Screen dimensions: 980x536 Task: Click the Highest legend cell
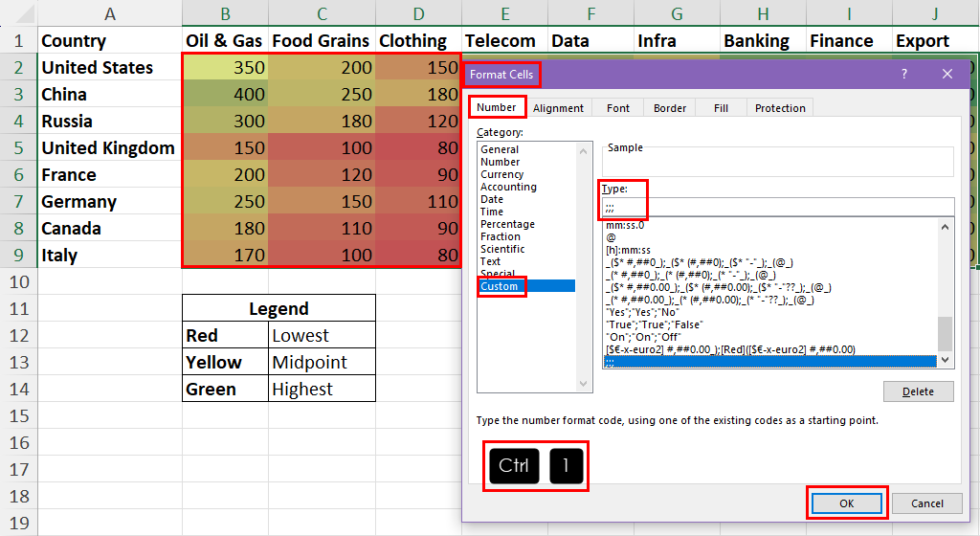click(322, 389)
